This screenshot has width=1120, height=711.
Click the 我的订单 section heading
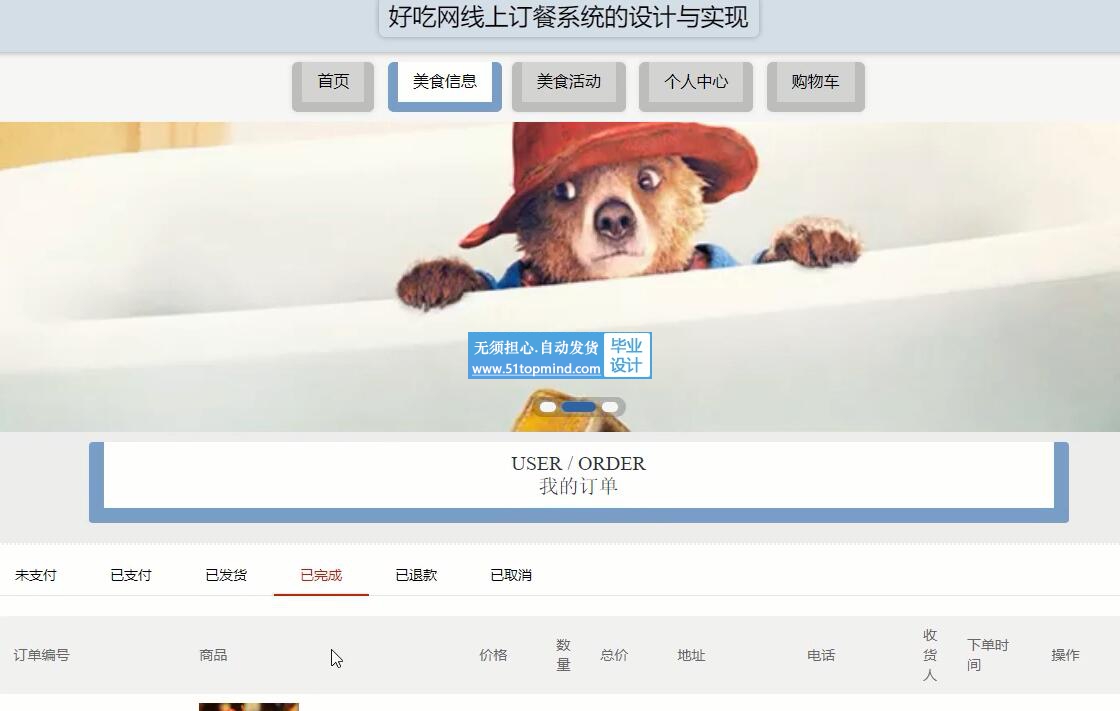click(x=579, y=487)
